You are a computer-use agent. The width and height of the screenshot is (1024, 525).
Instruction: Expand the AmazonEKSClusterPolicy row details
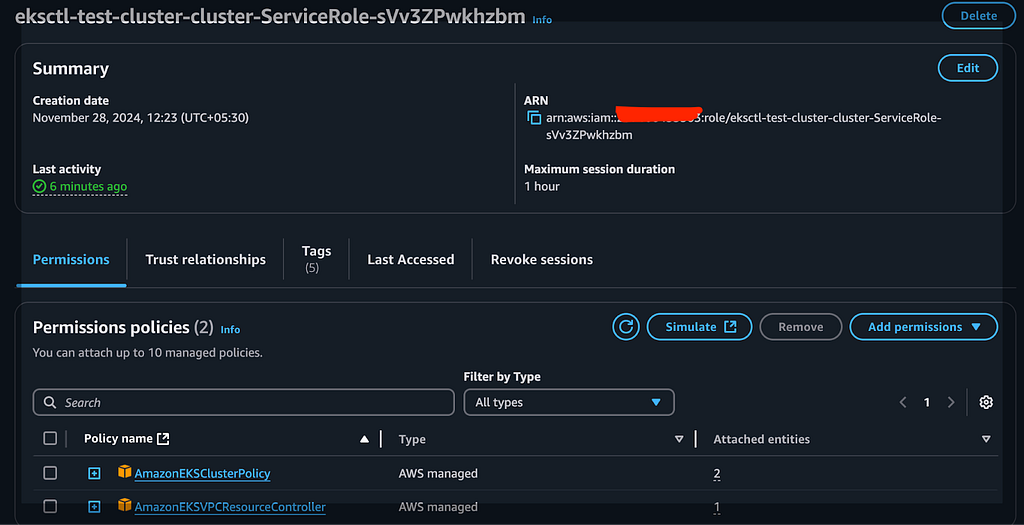point(94,473)
